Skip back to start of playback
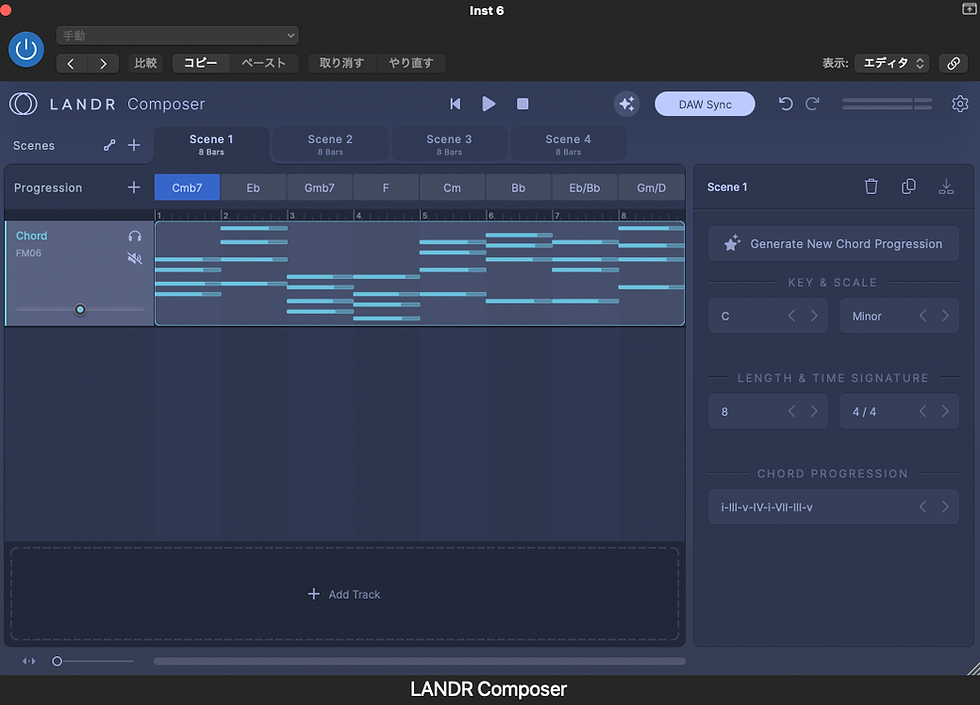The height and width of the screenshot is (705, 980). [x=455, y=104]
